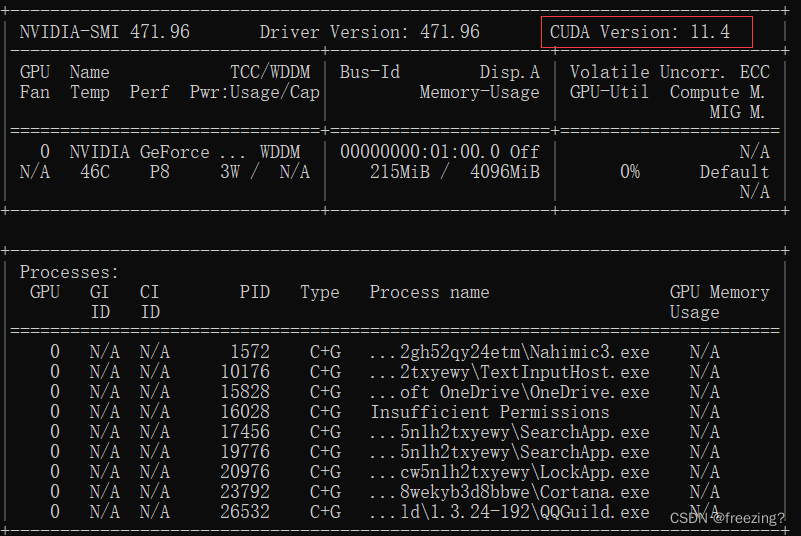This screenshot has width=801, height=536.
Task: Click SearchApp.exe in PID 17456 row
Action: [585, 432]
